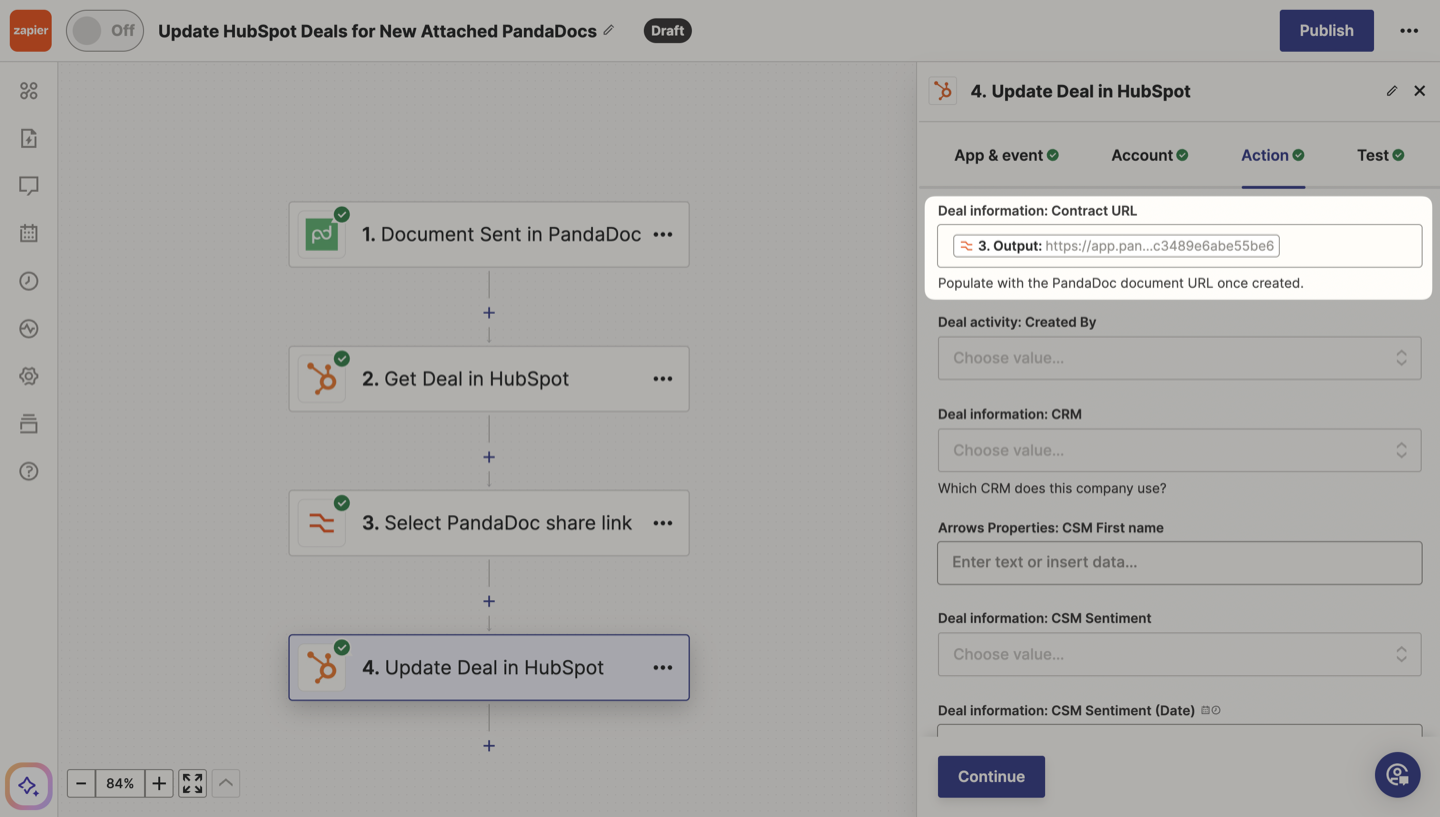The image size is (1440, 817).
Task: Open Zap settings gear icon in sidebar
Action: 29,376
